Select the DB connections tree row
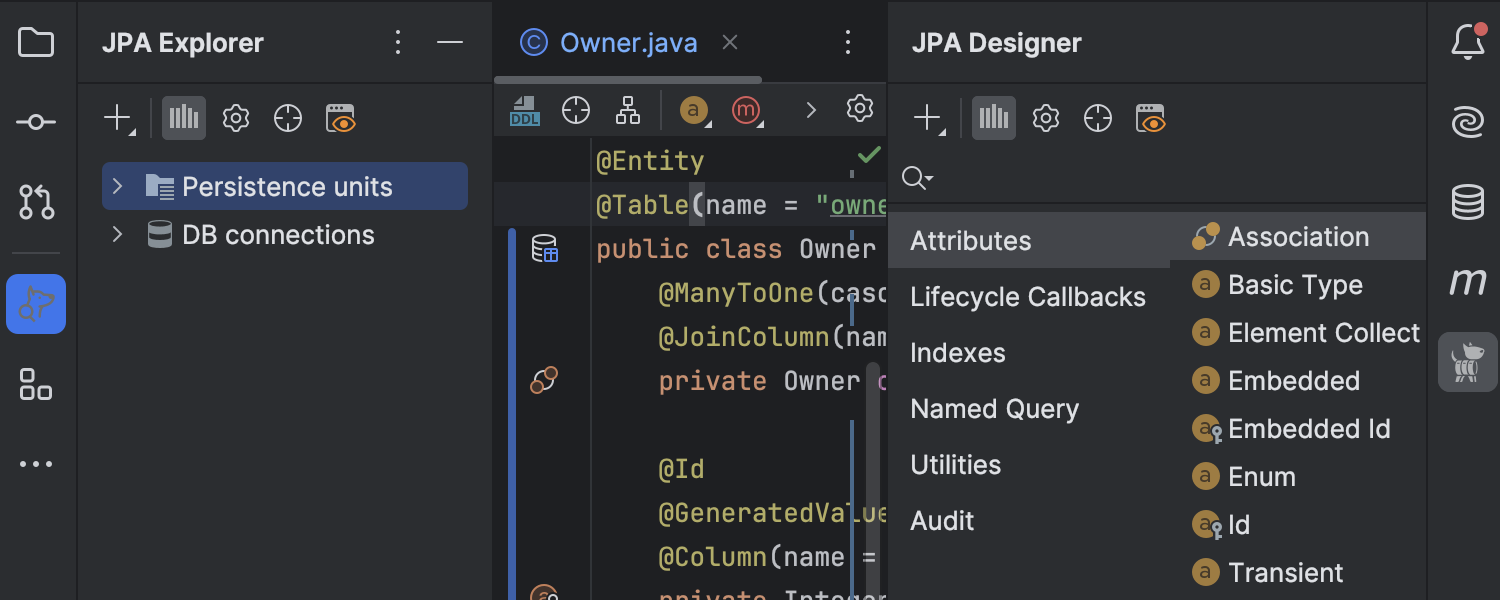This screenshot has height=600, width=1500. [285, 234]
